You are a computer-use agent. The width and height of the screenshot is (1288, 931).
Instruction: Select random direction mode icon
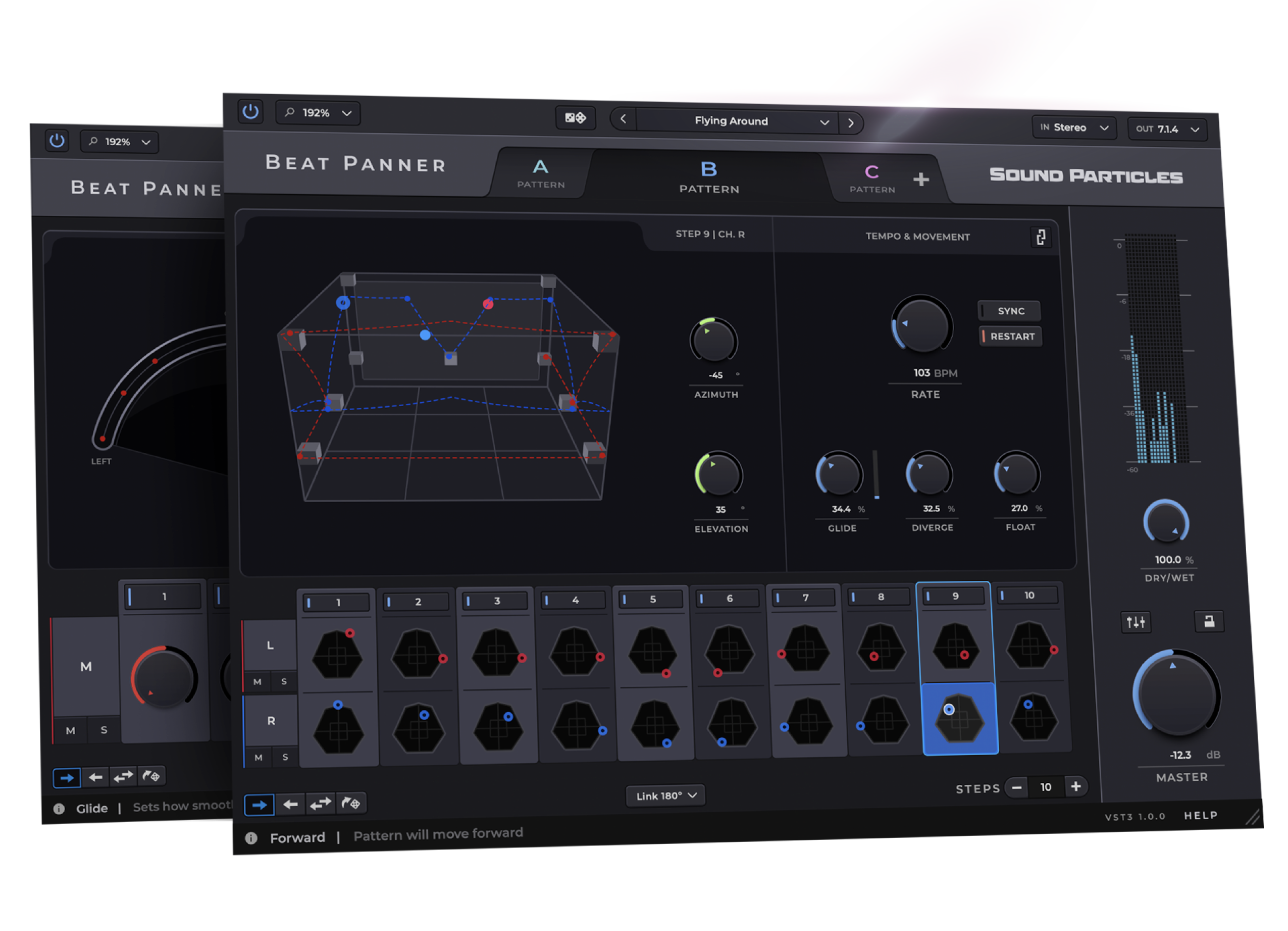[351, 803]
